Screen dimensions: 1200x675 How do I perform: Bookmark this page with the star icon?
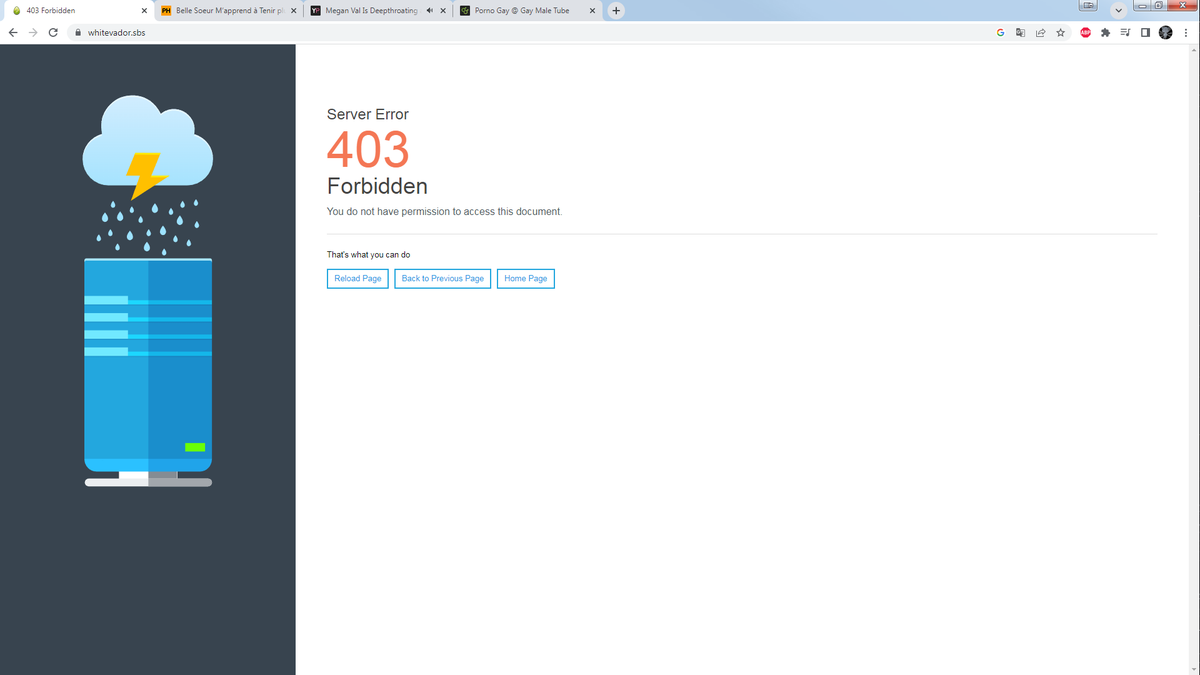coord(1060,32)
